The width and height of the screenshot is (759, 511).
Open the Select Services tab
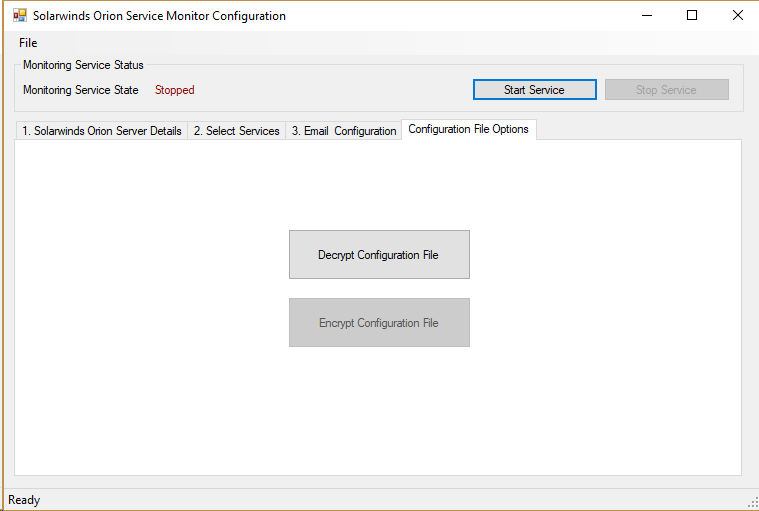(237, 131)
